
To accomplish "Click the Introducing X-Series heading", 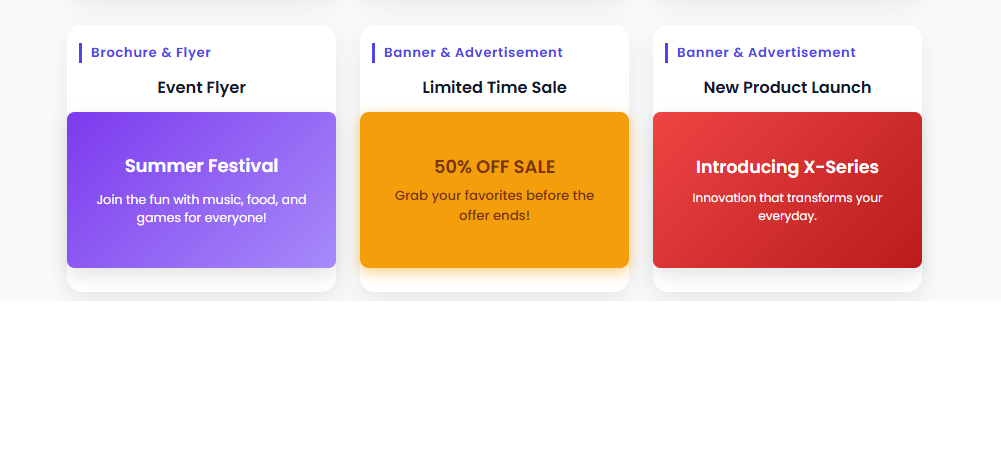I will 787,167.
